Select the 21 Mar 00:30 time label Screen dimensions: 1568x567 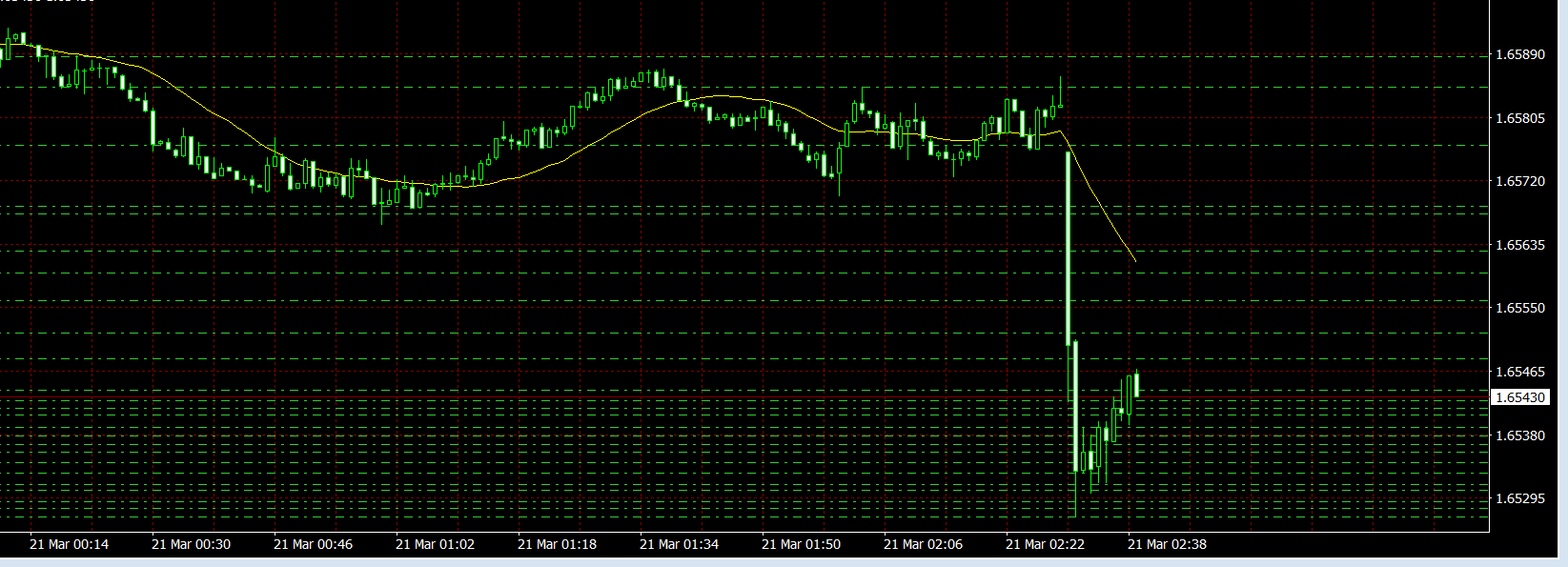click(x=191, y=544)
